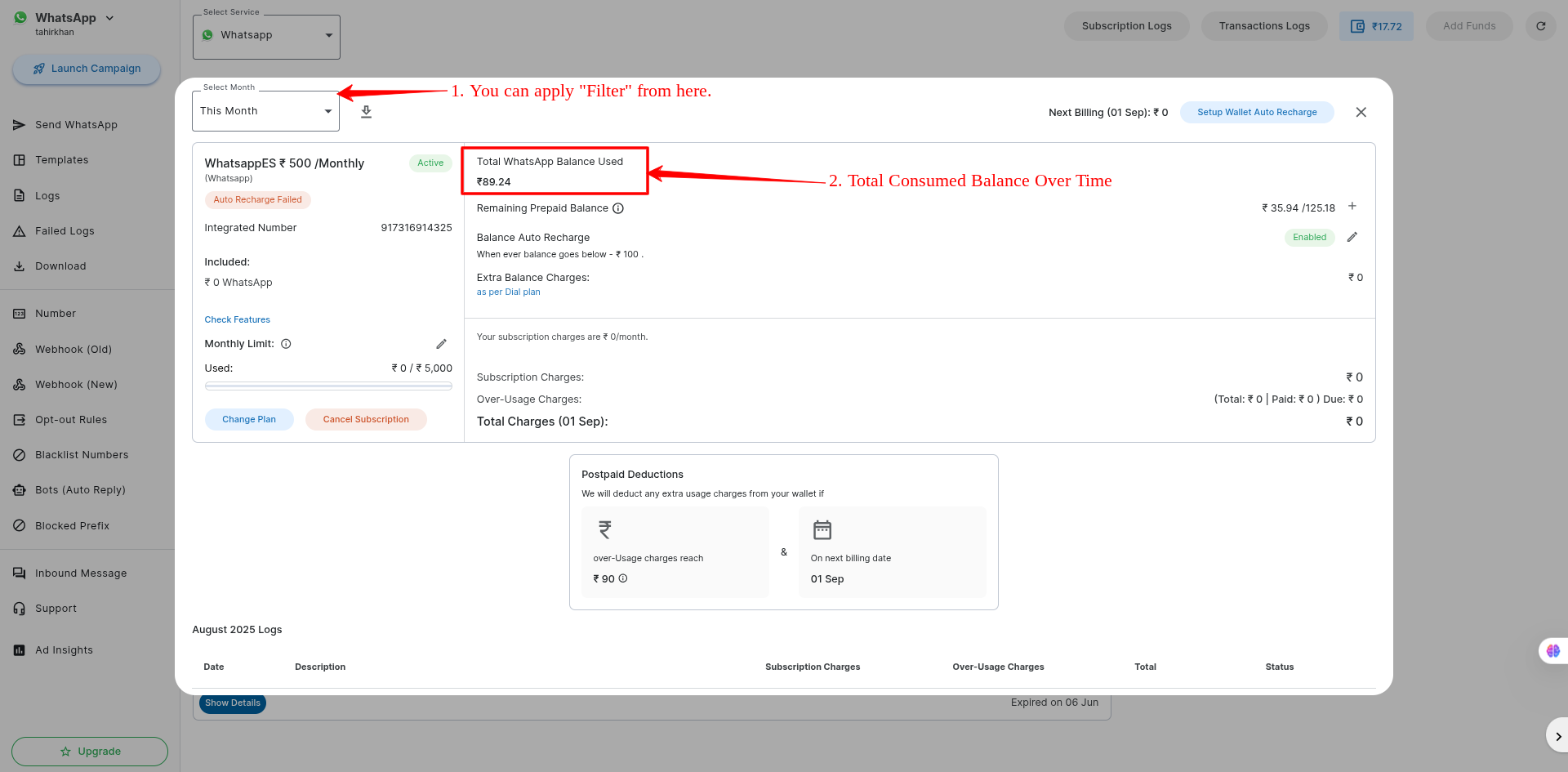Click the plus icon next to Remaining Prepaid Balance
The width and height of the screenshot is (1568, 772).
(x=1352, y=206)
